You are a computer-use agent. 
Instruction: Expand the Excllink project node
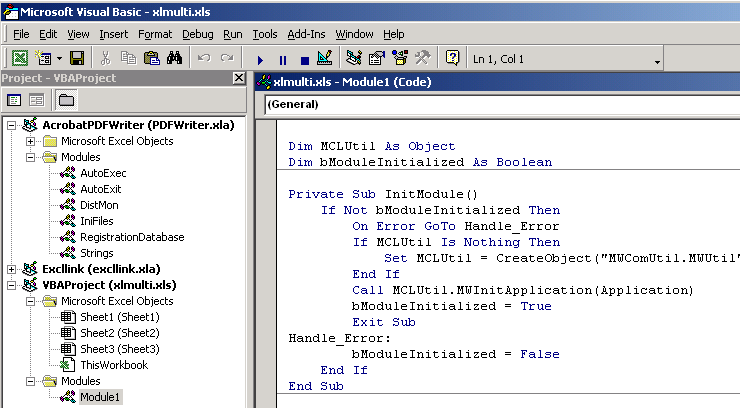click(x=11, y=269)
